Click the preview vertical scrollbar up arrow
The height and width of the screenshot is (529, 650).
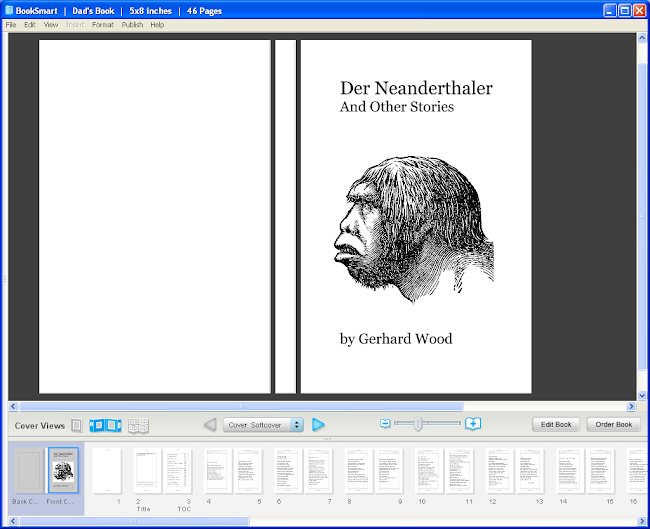point(642,38)
